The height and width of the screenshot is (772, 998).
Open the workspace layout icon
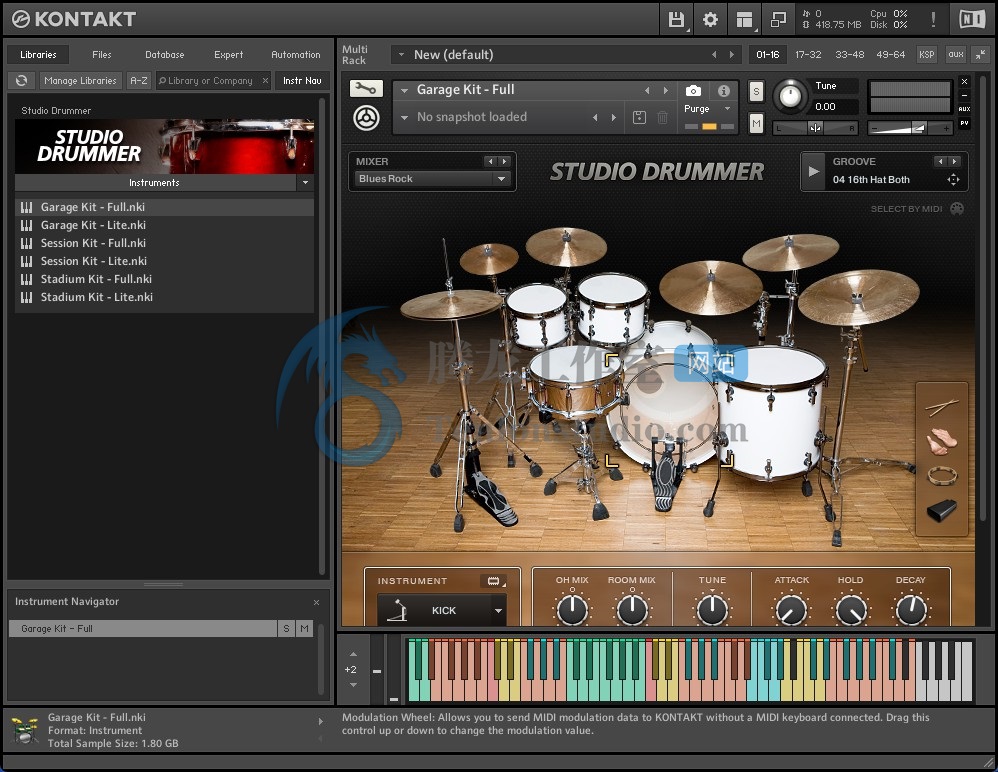click(x=744, y=20)
